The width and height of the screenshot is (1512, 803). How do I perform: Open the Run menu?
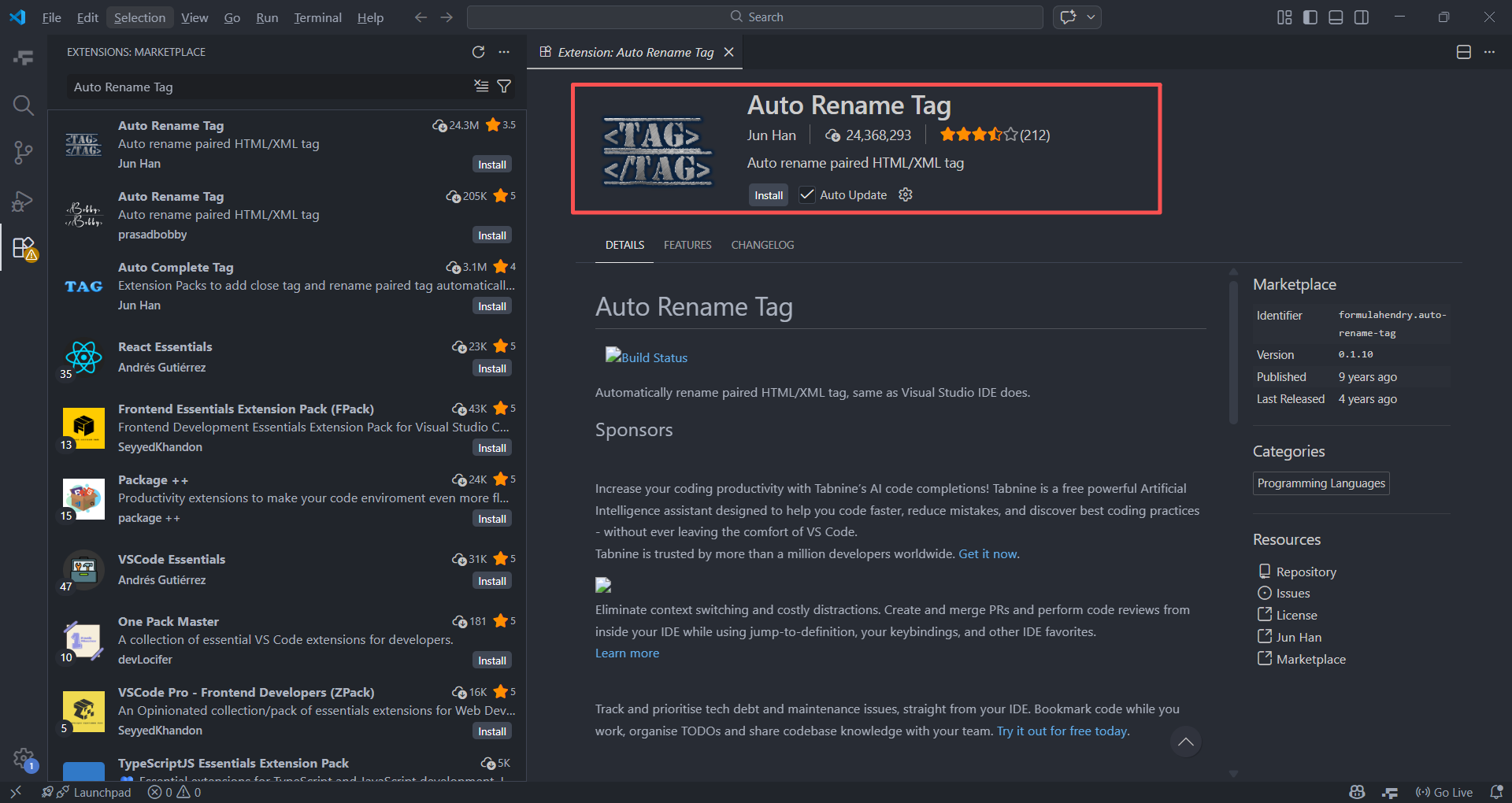click(267, 17)
